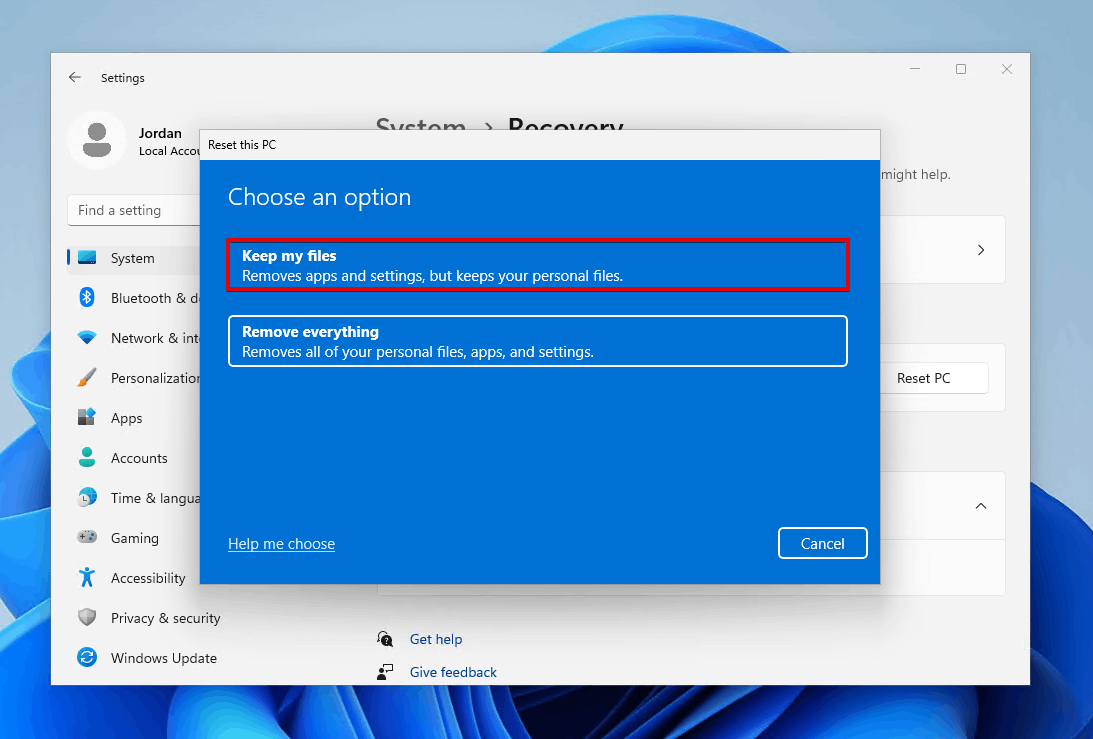Select the Apps icon in sidebar
This screenshot has width=1093, height=739.
tap(87, 418)
